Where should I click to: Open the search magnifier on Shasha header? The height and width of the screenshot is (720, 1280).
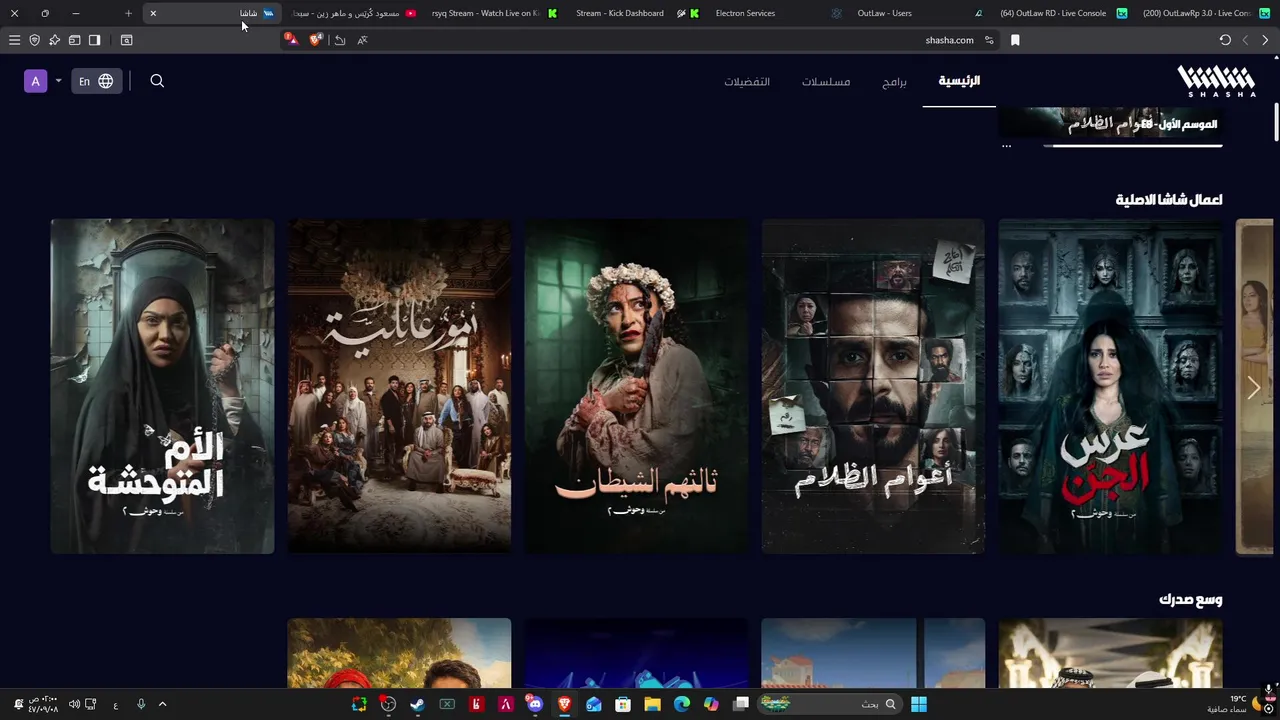(157, 81)
